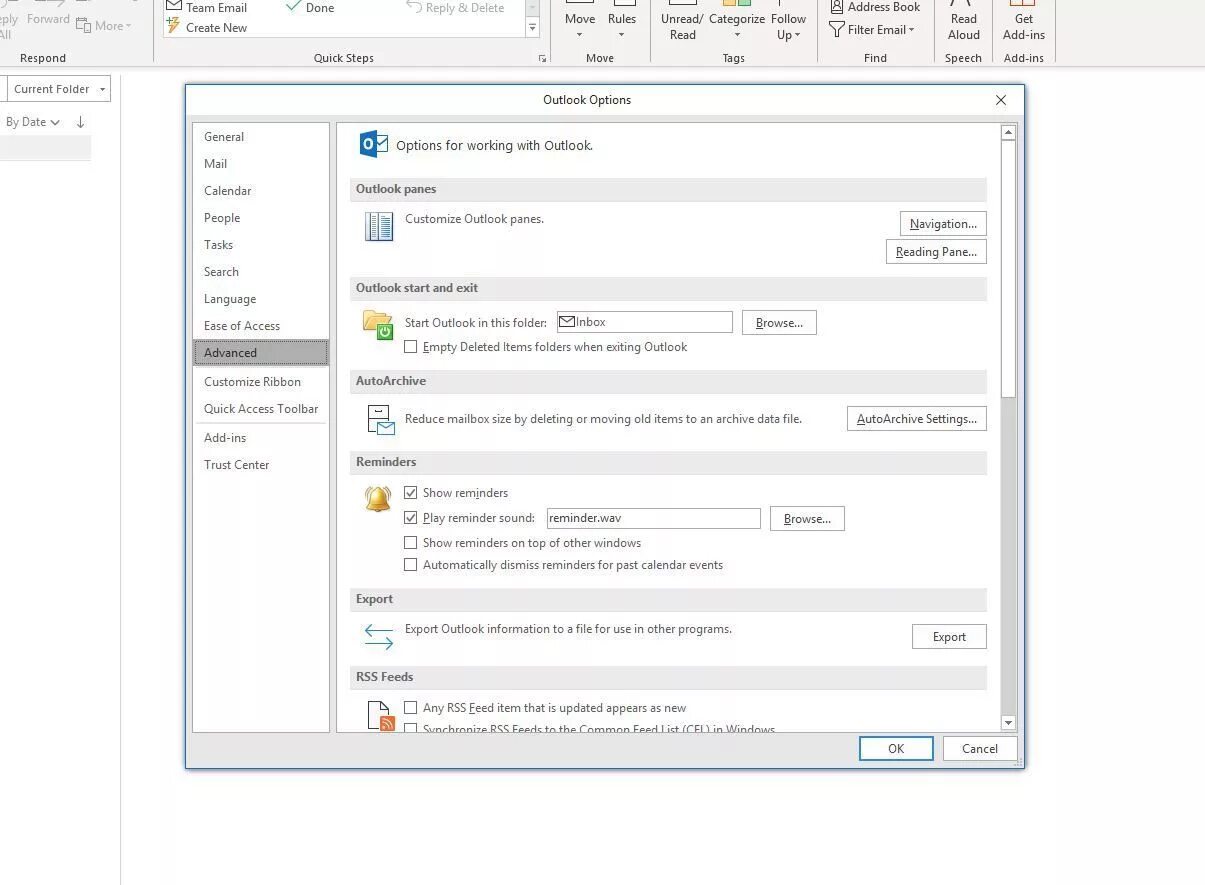The image size is (1205, 885).
Task: Select Mail options category
Action: click(260, 164)
